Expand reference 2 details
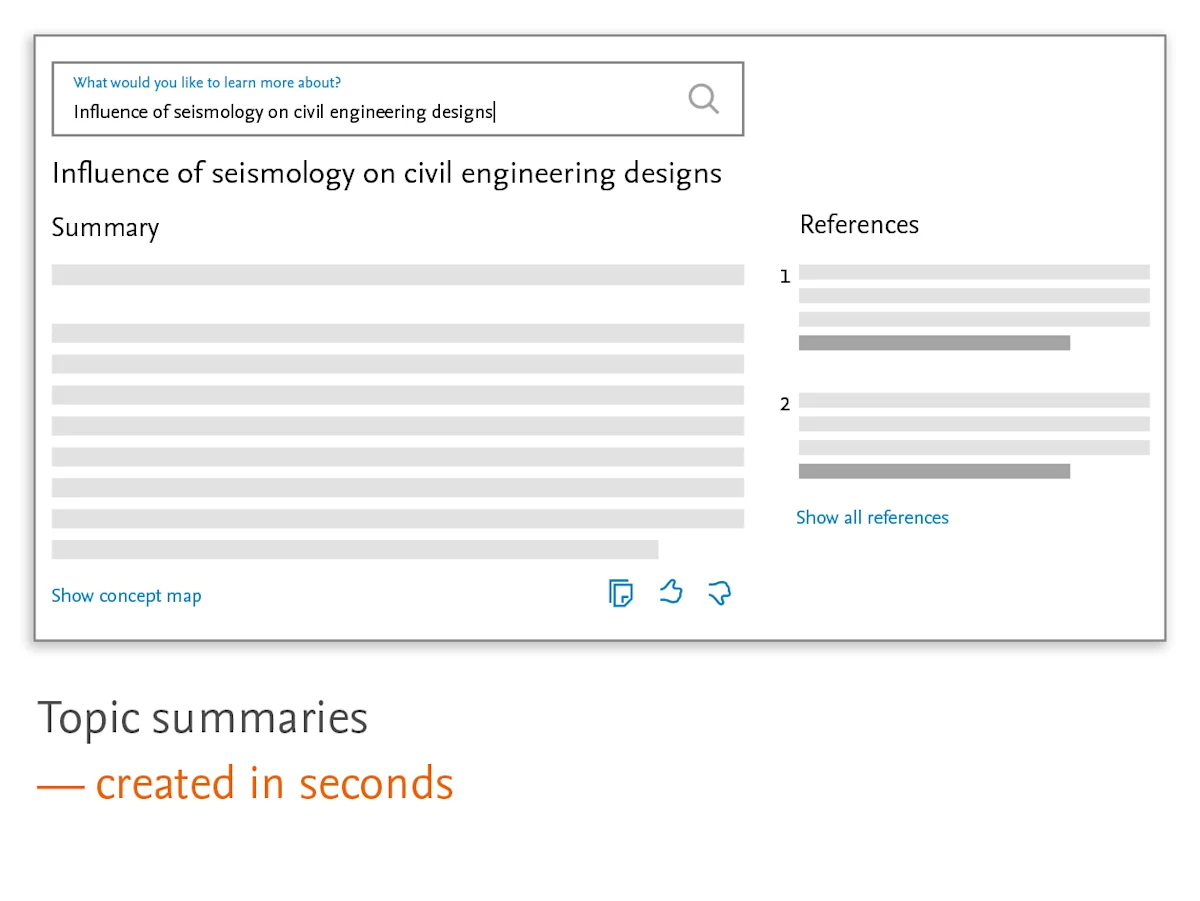This screenshot has height=901, width=1200. (x=784, y=404)
